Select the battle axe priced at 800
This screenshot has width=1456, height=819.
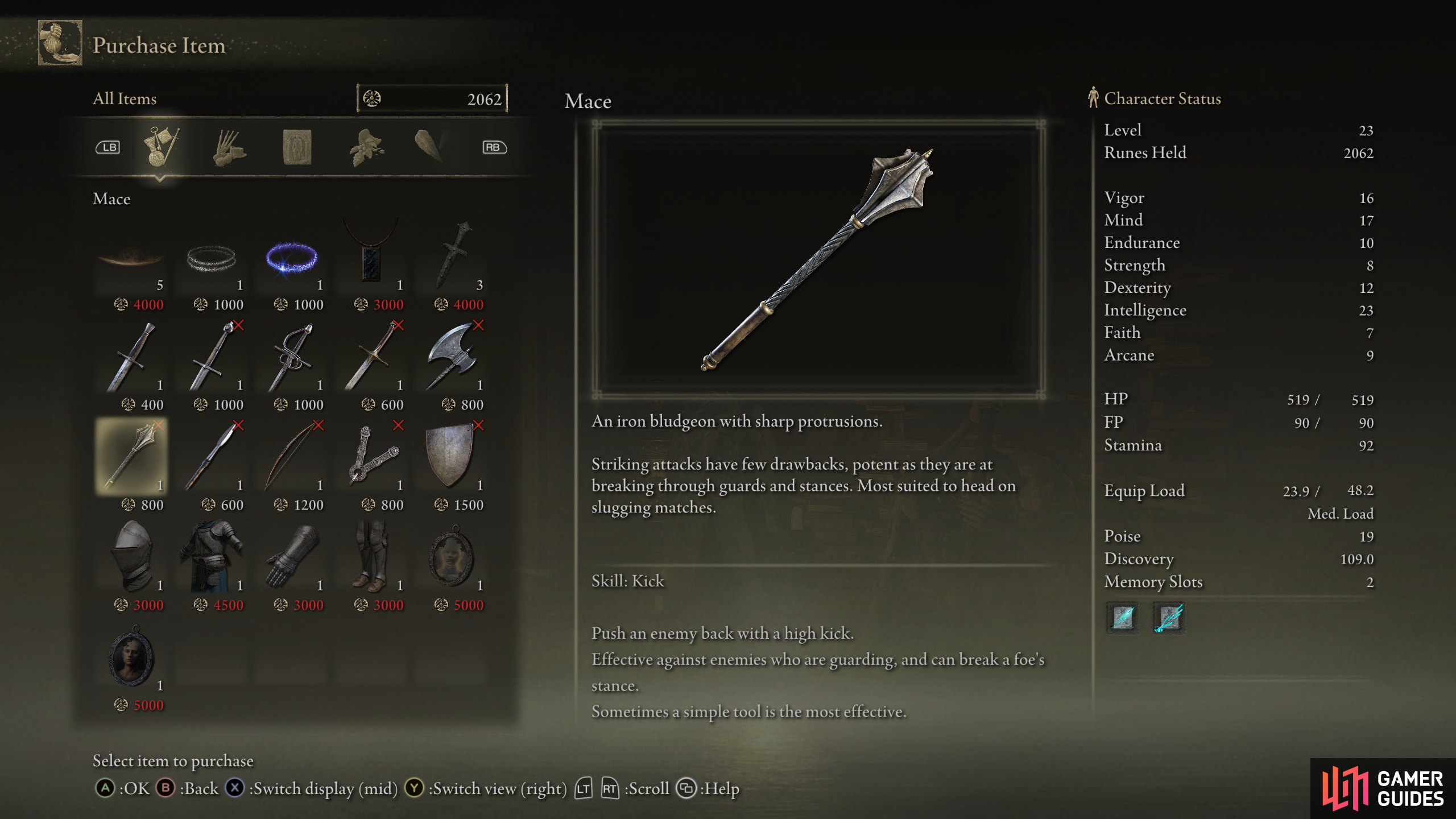click(x=452, y=366)
